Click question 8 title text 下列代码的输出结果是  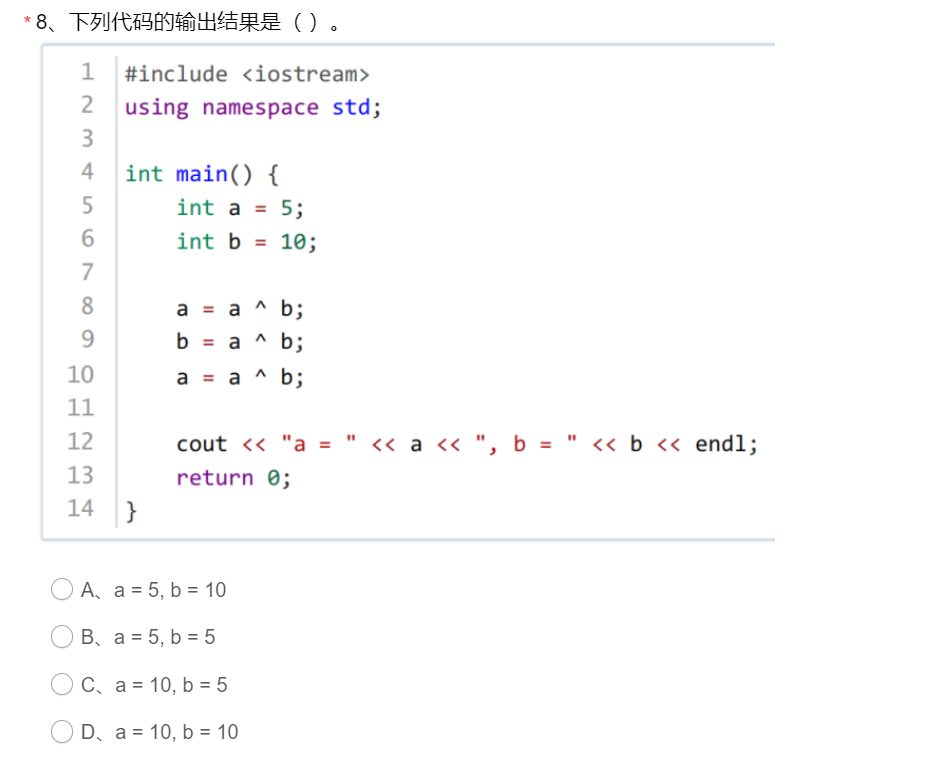(x=175, y=22)
